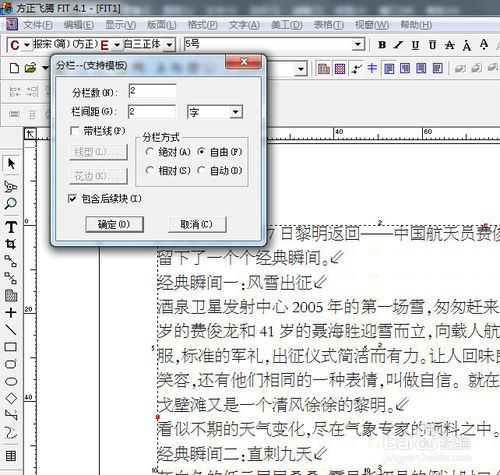Enable the 带栏线 checkbox
This screenshot has width=500, height=475.
click(x=74, y=131)
